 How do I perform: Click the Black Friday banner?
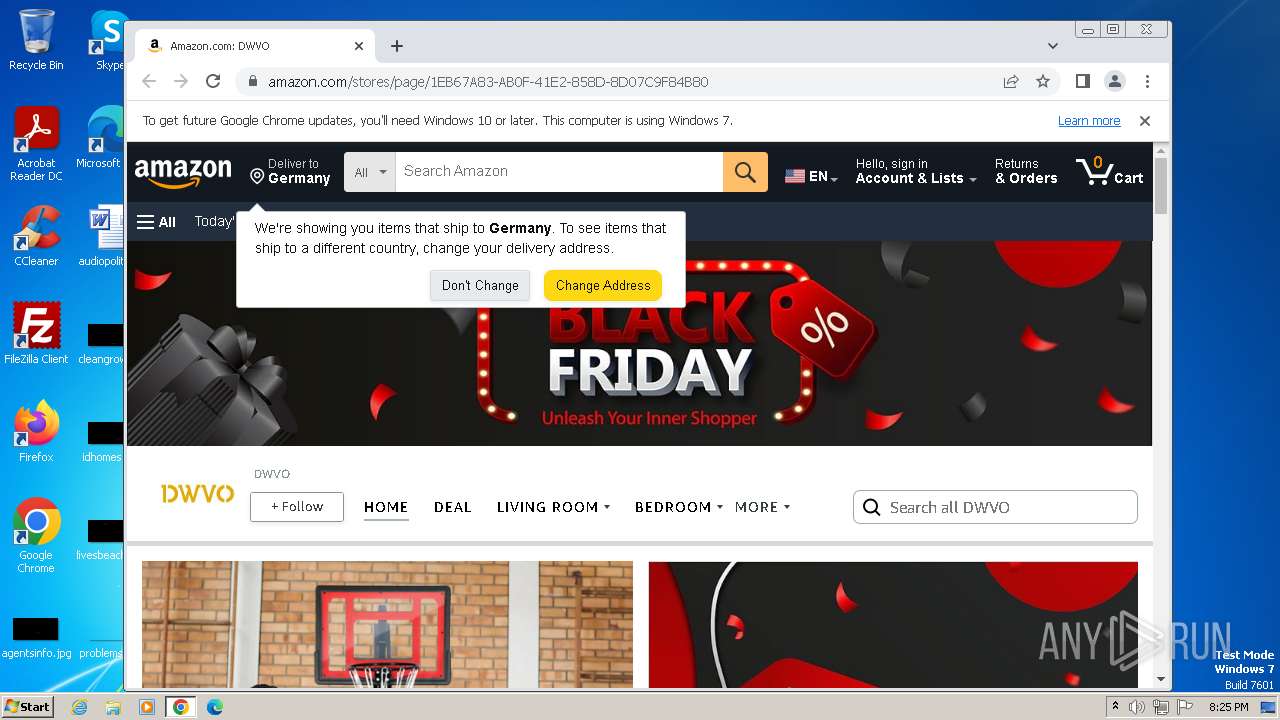639,343
